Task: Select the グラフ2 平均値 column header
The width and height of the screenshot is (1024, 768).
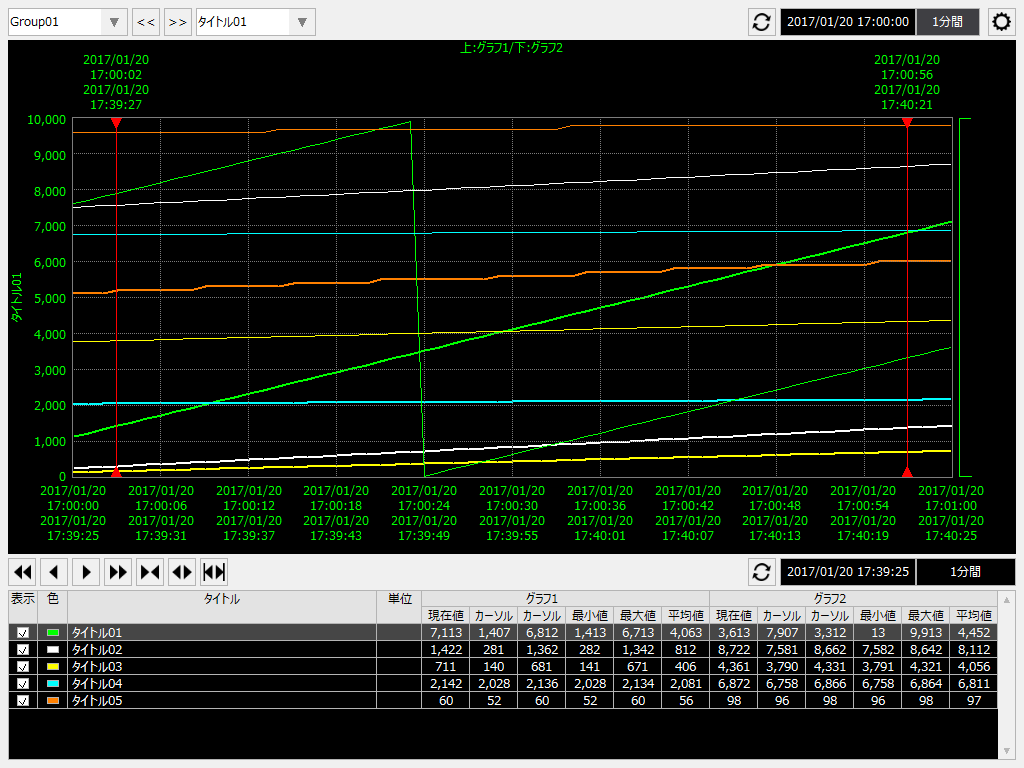Action: (976, 614)
